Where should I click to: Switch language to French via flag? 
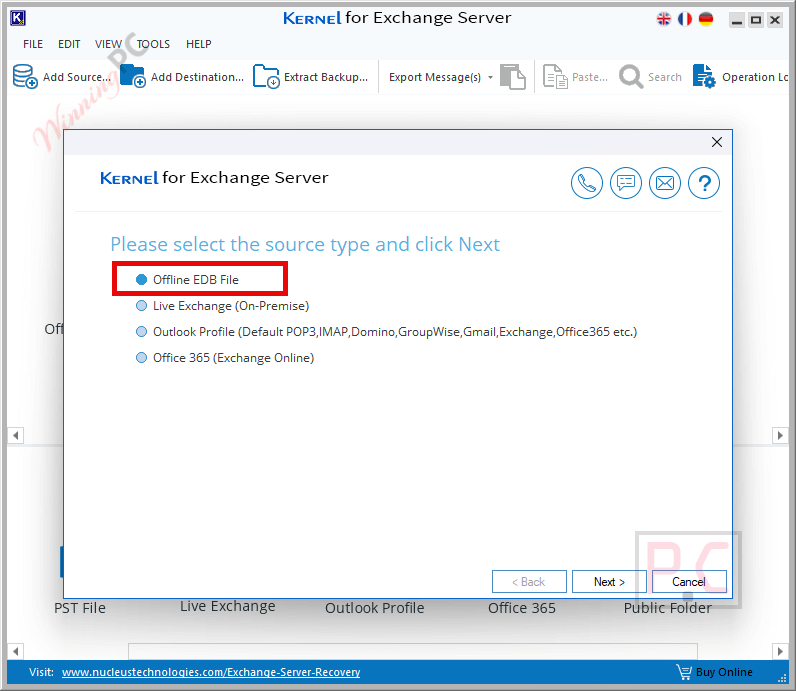tap(685, 19)
